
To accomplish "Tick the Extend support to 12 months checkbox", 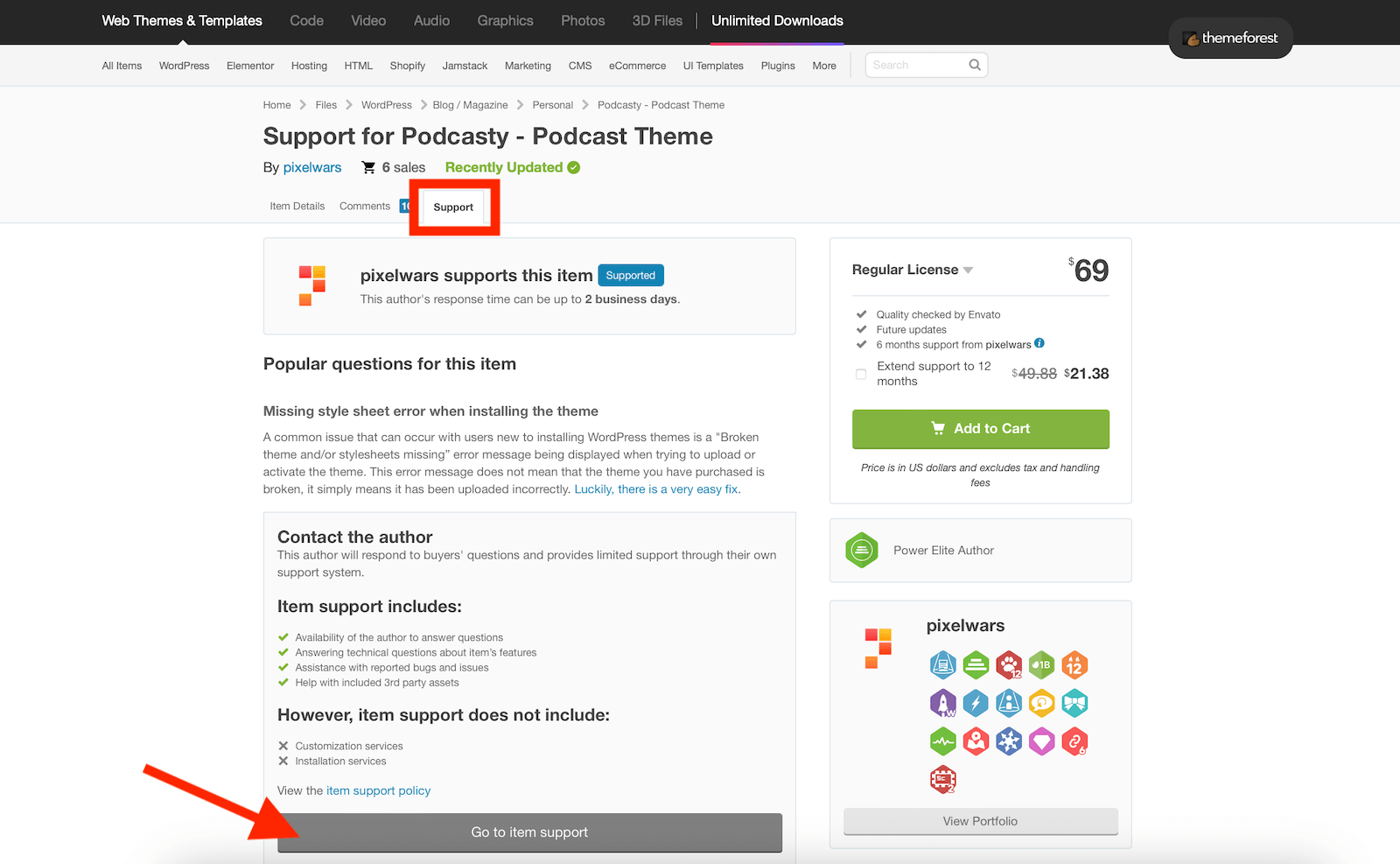I will 861,374.
